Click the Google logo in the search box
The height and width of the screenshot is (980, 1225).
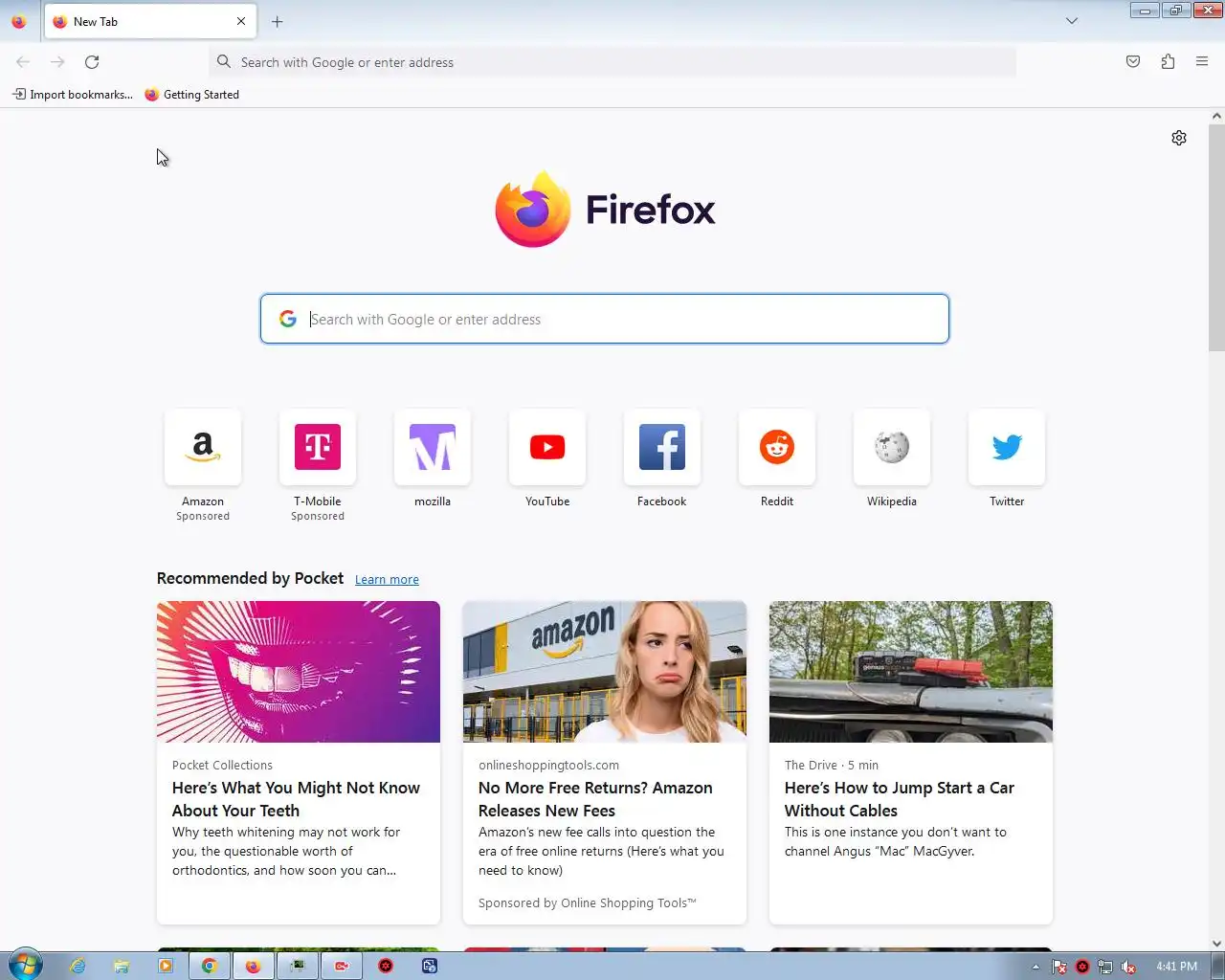pyautogui.click(x=288, y=319)
